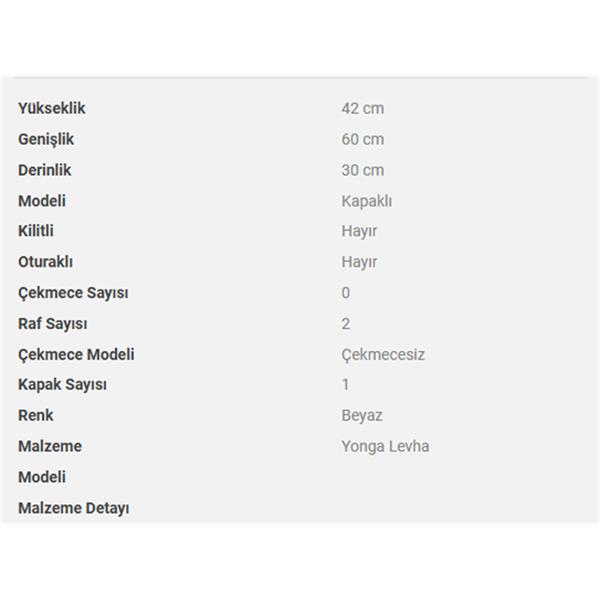Click the Çekmece Sayısı label
The image size is (600, 600).
point(73,293)
